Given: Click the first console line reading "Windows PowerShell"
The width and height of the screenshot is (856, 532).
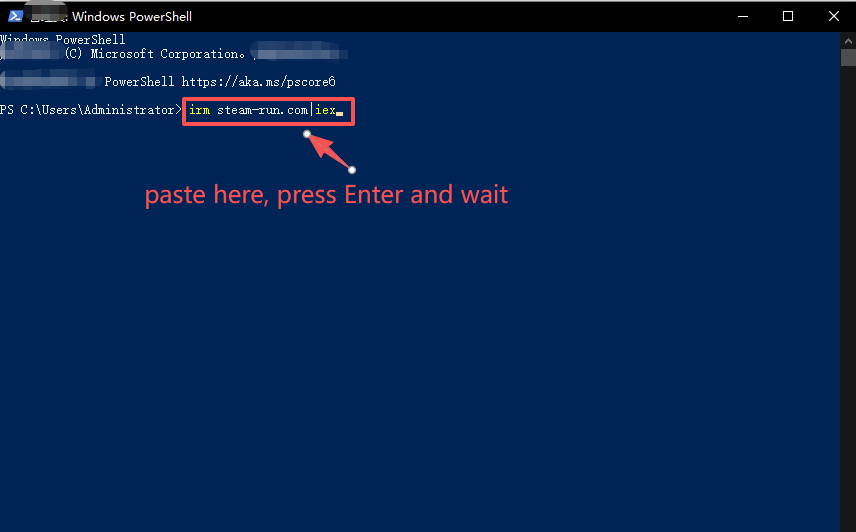Looking at the screenshot, I should 64,40.
